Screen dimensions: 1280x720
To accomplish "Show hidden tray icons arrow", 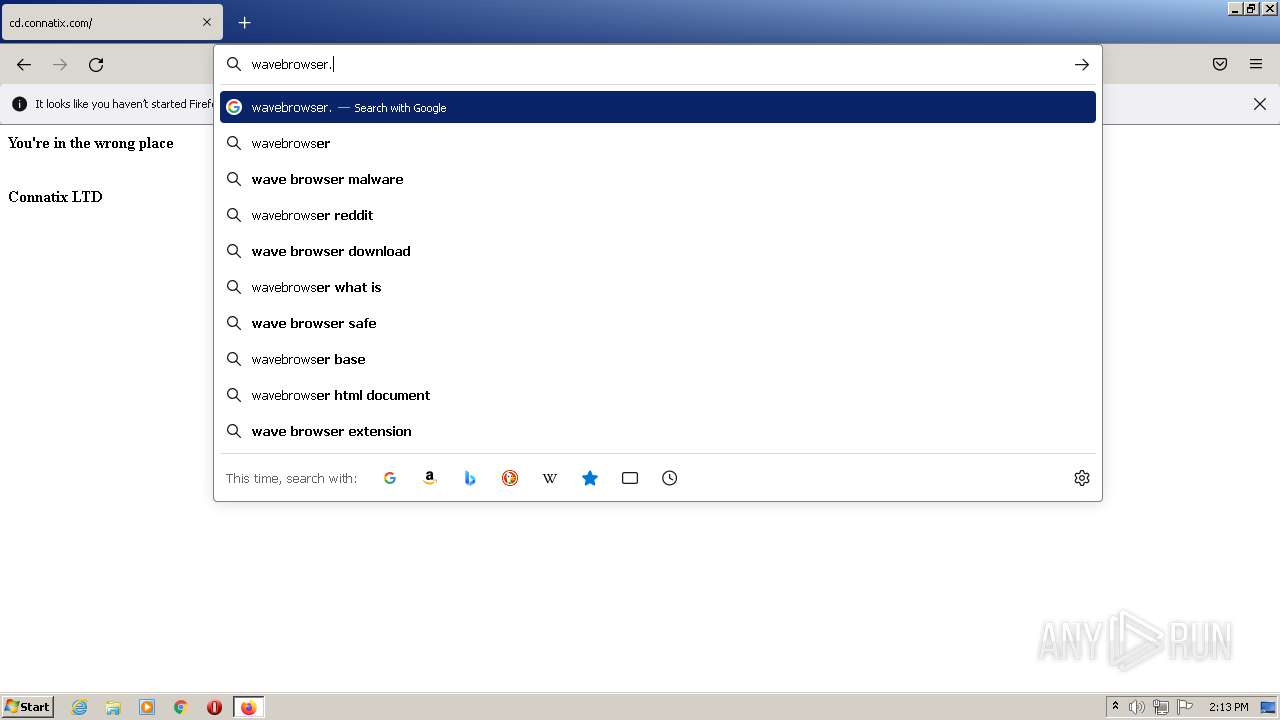I will click(x=1115, y=707).
